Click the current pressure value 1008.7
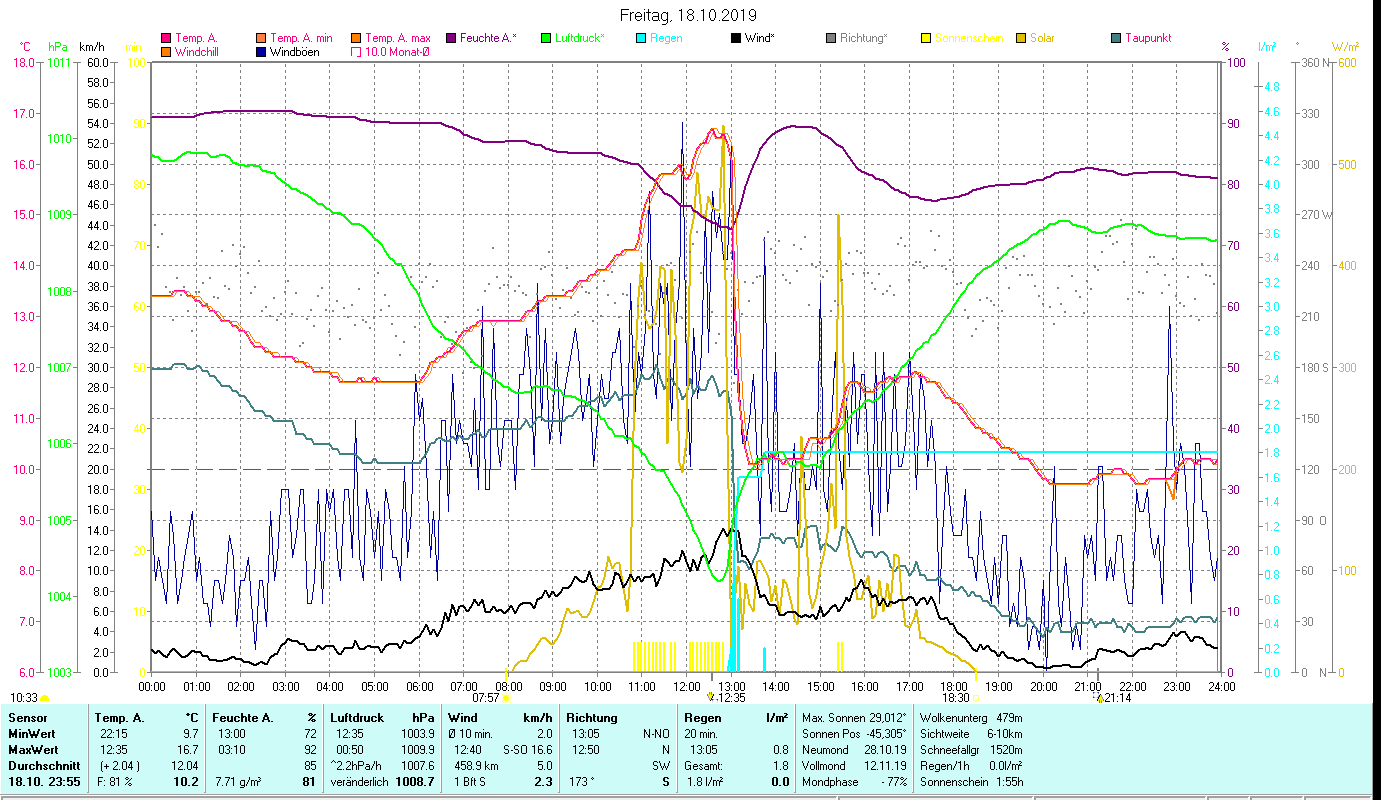 413,782
